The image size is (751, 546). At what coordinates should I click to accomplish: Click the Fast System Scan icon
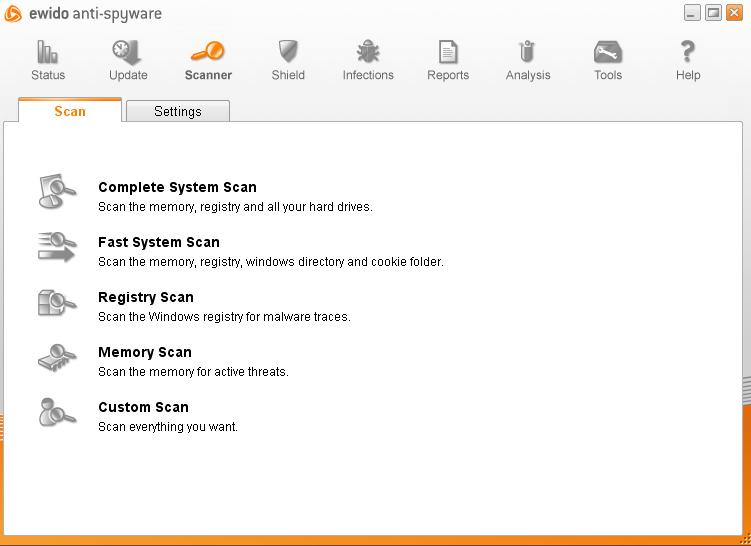point(57,247)
